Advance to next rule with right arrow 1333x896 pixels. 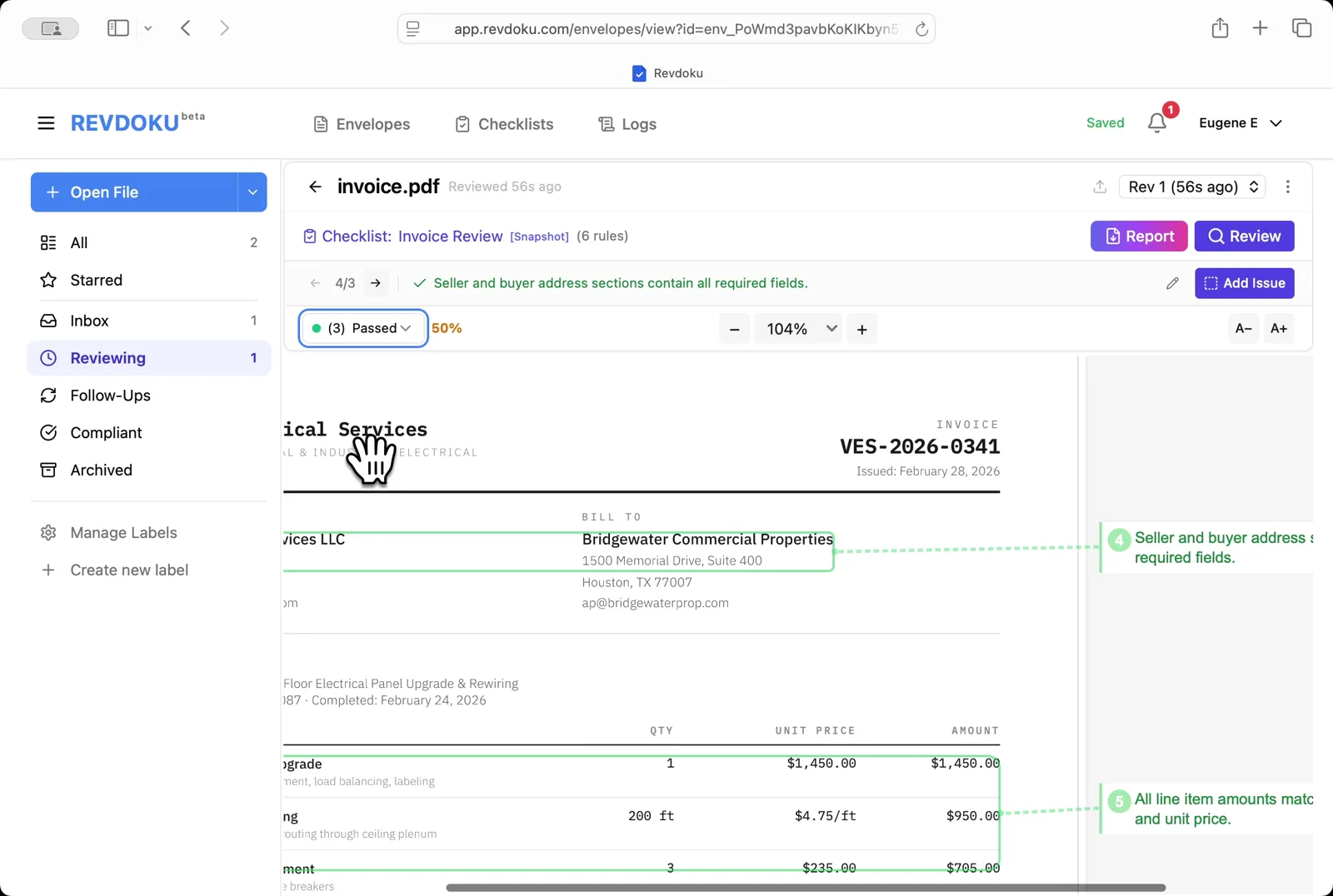click(376, 283)
